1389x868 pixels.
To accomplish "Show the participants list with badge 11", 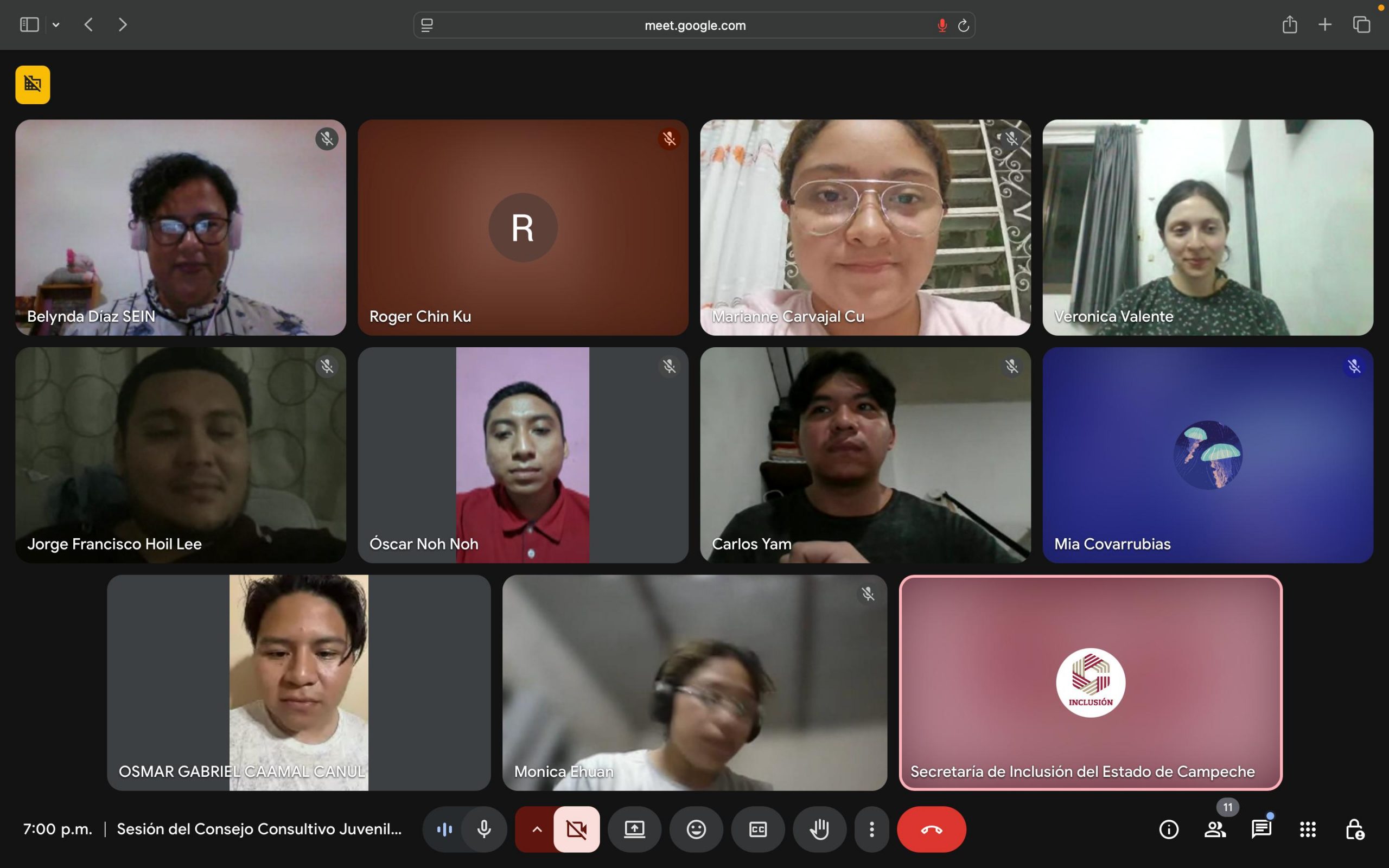I will [1214, 829].
